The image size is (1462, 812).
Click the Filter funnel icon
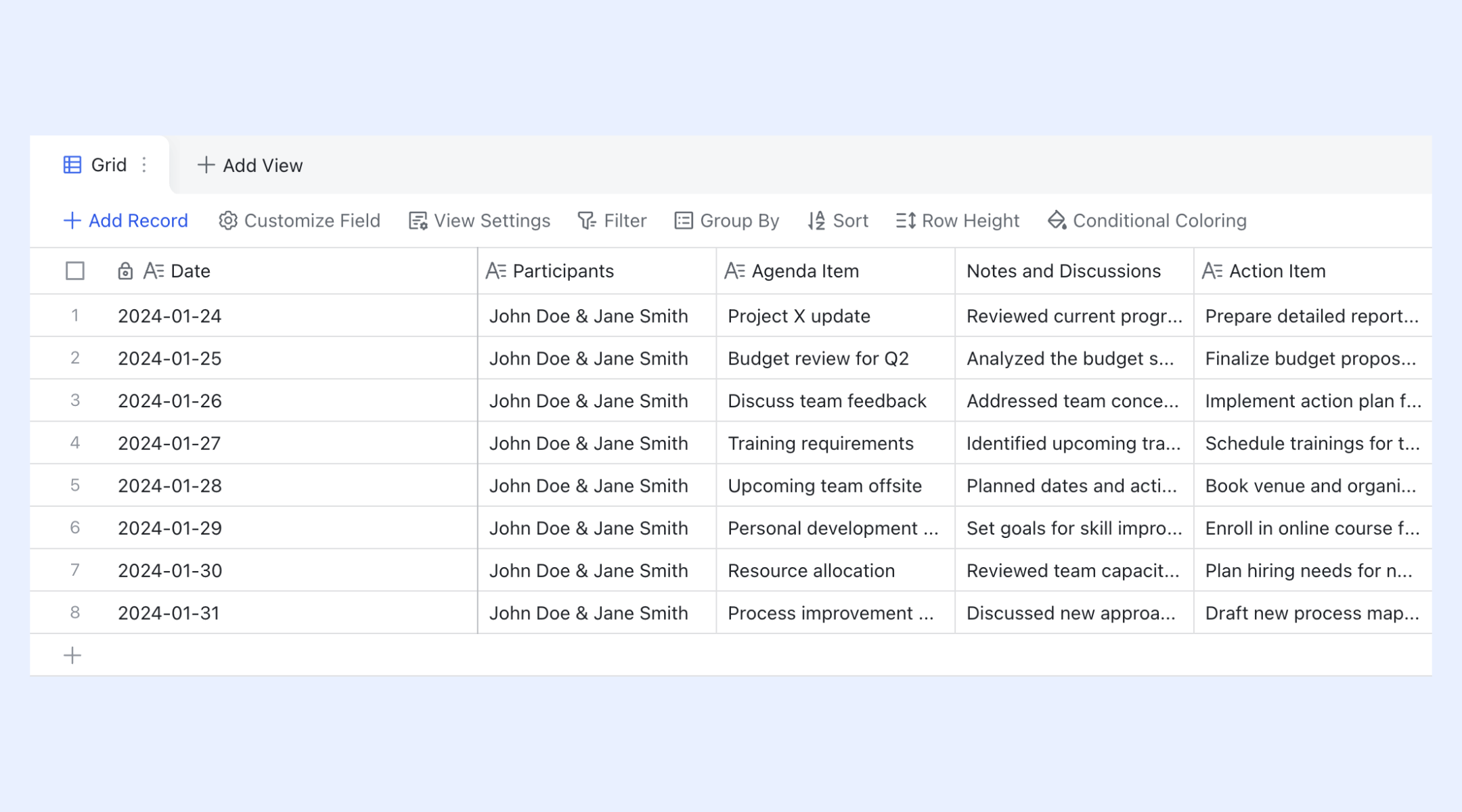click(x=587, y=221)
